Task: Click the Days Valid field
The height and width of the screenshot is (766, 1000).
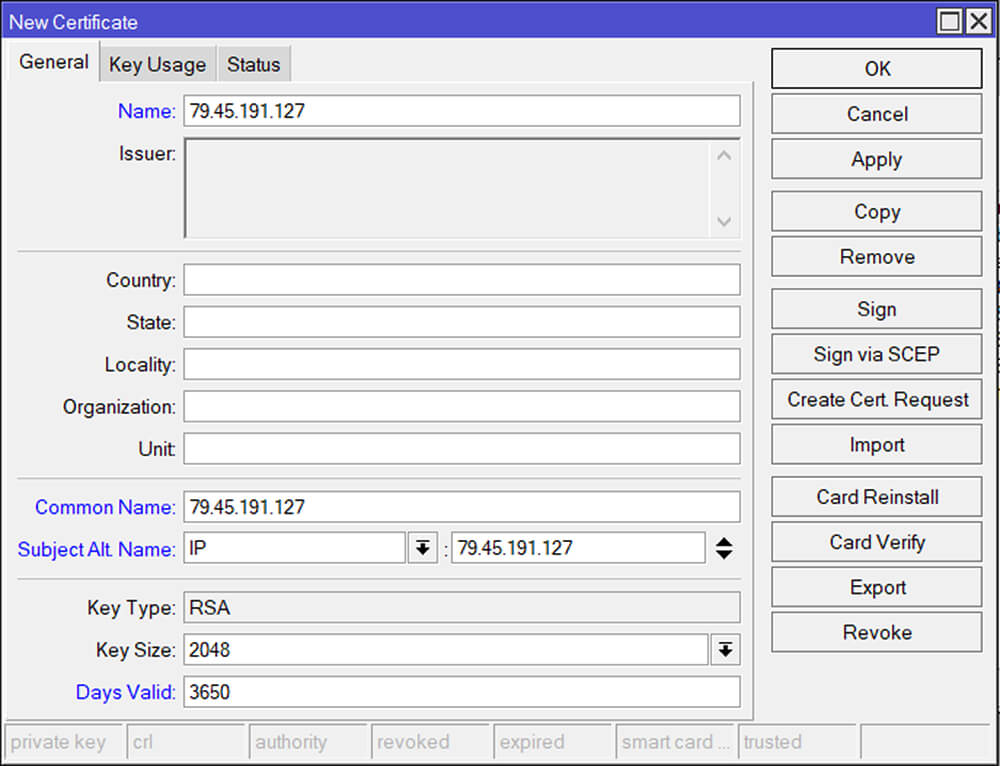Action: tap(462, 692)
